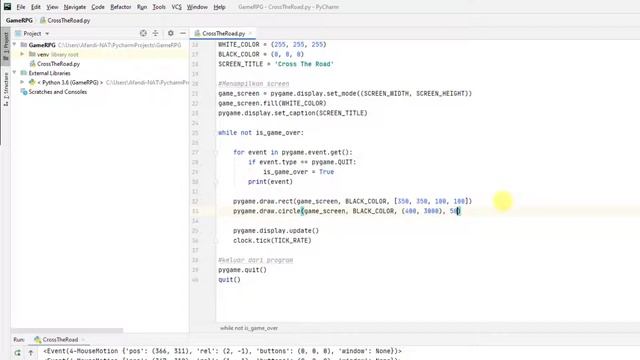640x360 pixels.
Task: Open the Project tool window side tab
Action: (6, 46)
